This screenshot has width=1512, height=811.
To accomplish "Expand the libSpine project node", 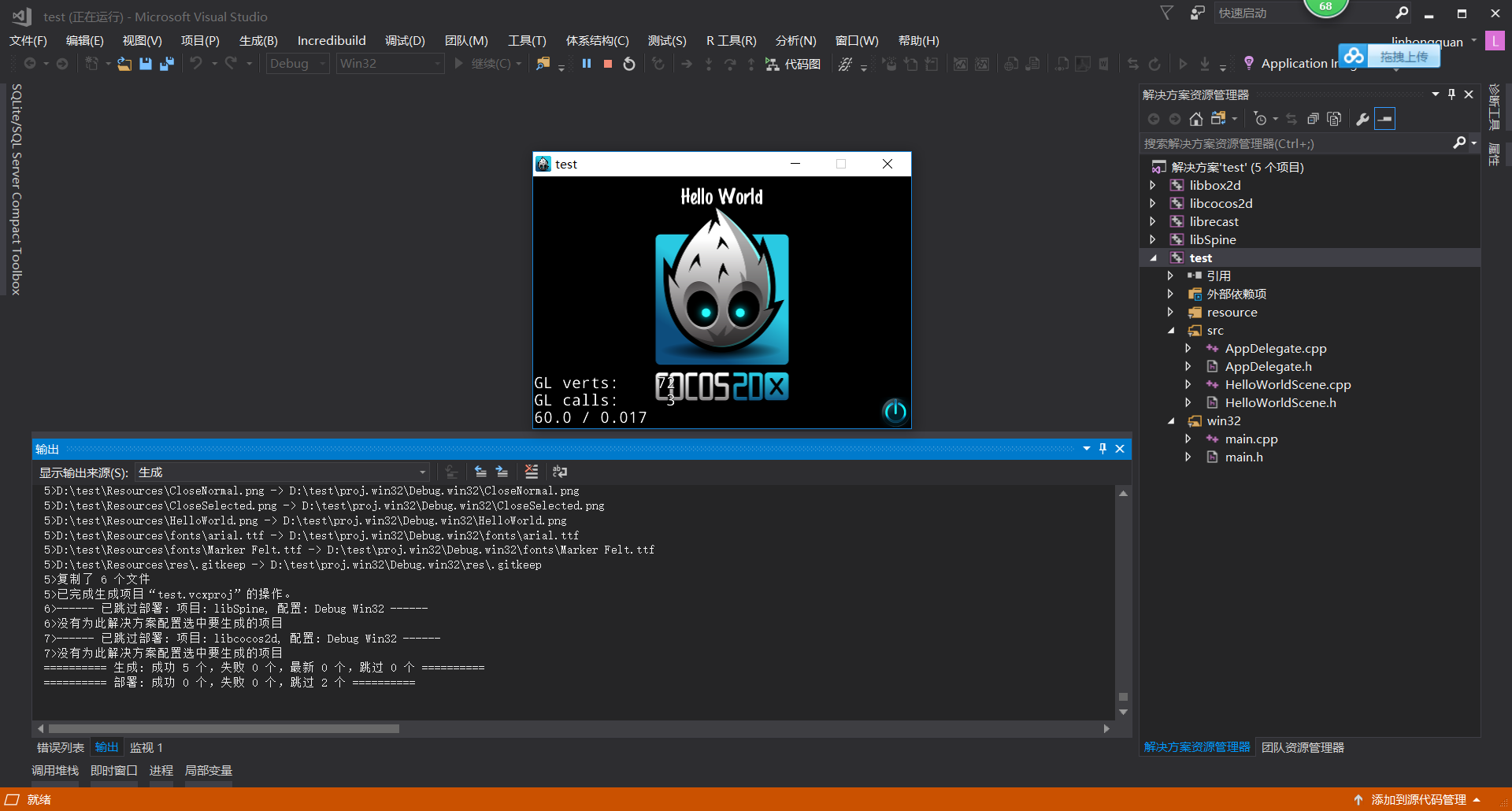I will (1153, 239).
